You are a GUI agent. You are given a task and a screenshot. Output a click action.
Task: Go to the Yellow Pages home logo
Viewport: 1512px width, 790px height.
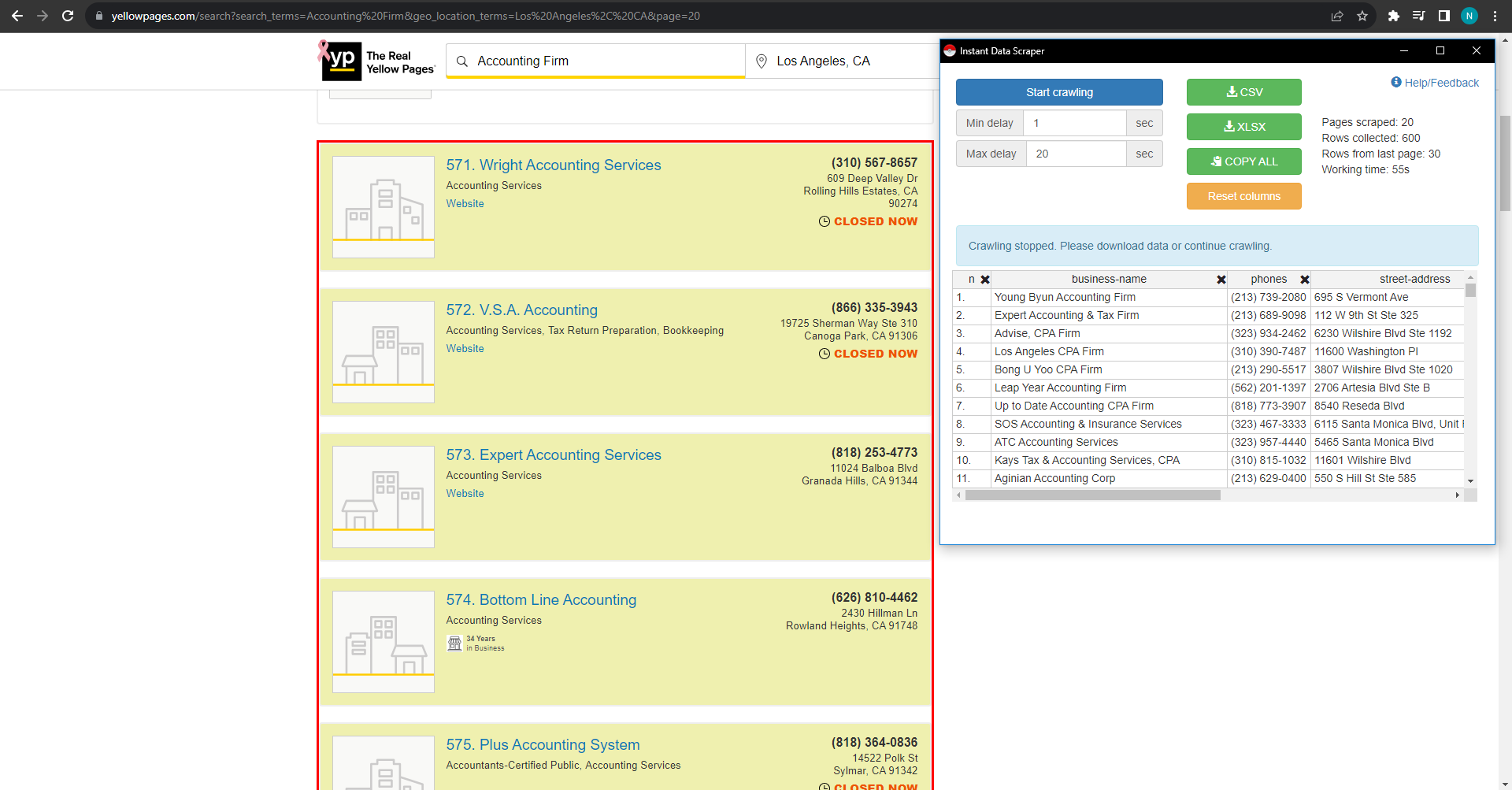376,61
